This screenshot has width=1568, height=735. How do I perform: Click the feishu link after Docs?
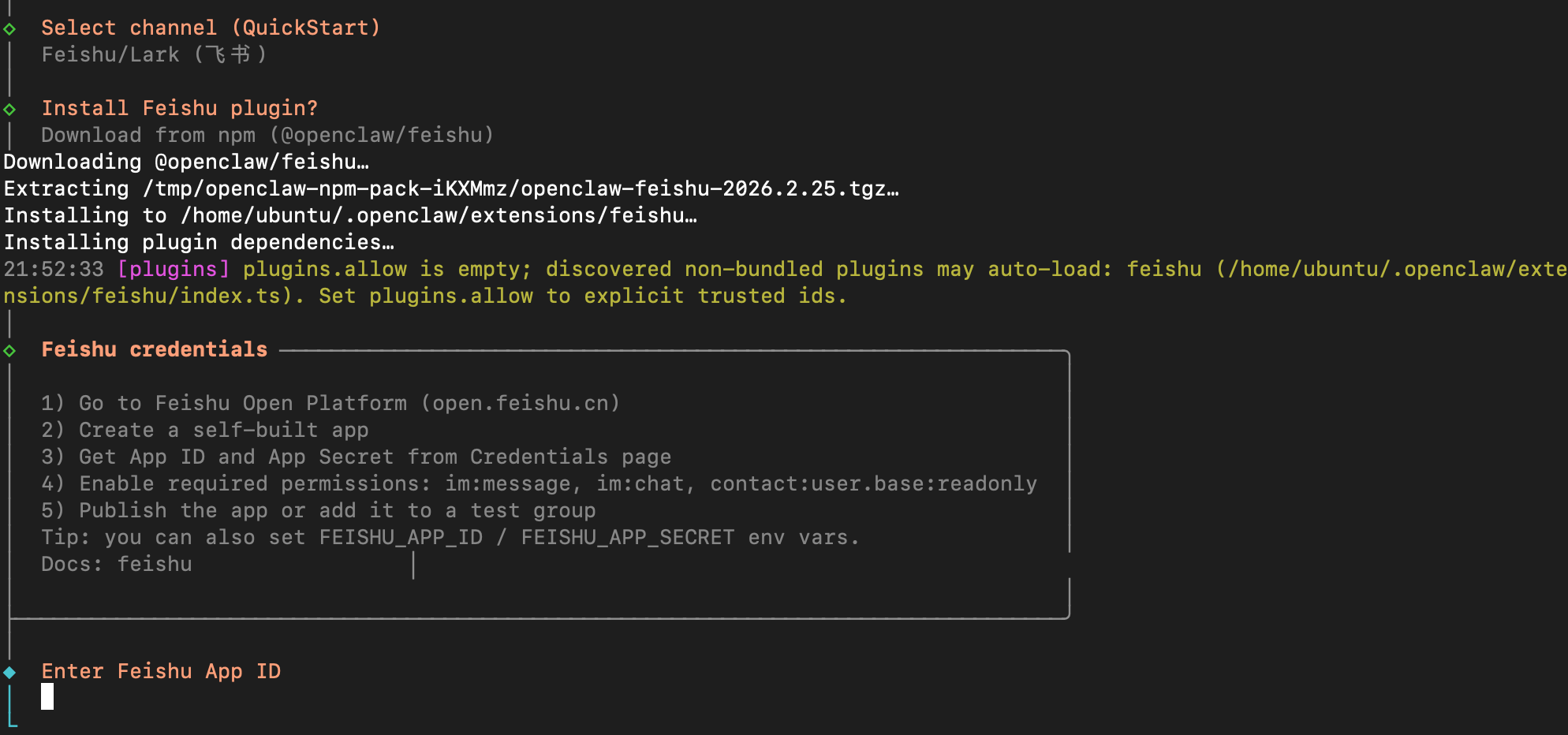pos(155,565)
